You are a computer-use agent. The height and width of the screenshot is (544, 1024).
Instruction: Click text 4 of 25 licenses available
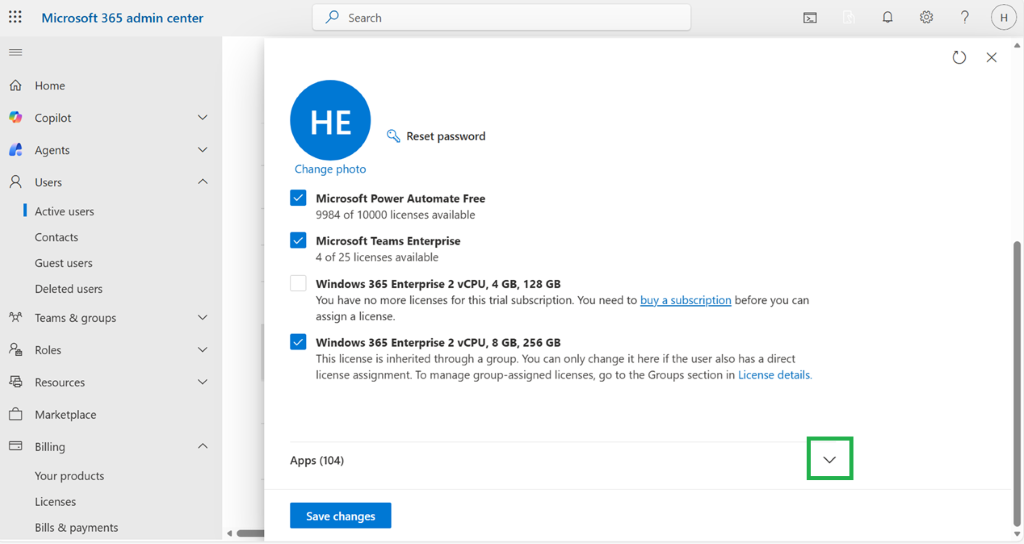[x=377, y=257]
